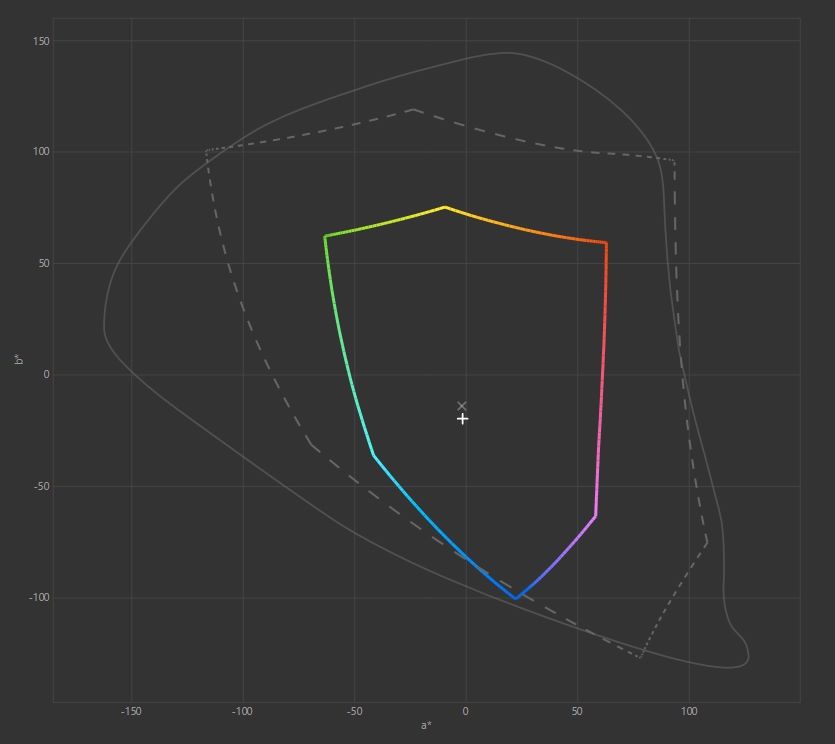Click the white plus marker near the center
Screen dimensions: 835x744
[x=462, y=419]
